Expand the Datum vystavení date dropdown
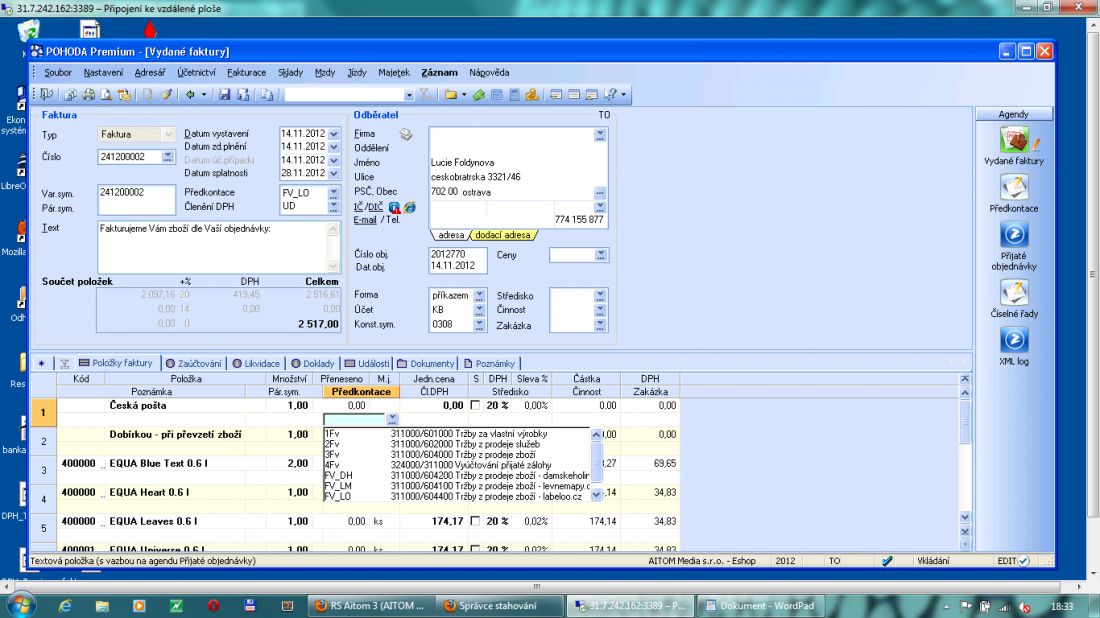This screenshot has height=618, width=1100. pos(334,134)
